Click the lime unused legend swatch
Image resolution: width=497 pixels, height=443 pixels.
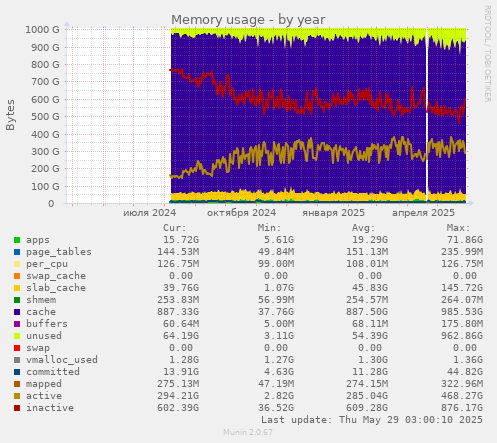pyautogui.click(x=17, y=336)
